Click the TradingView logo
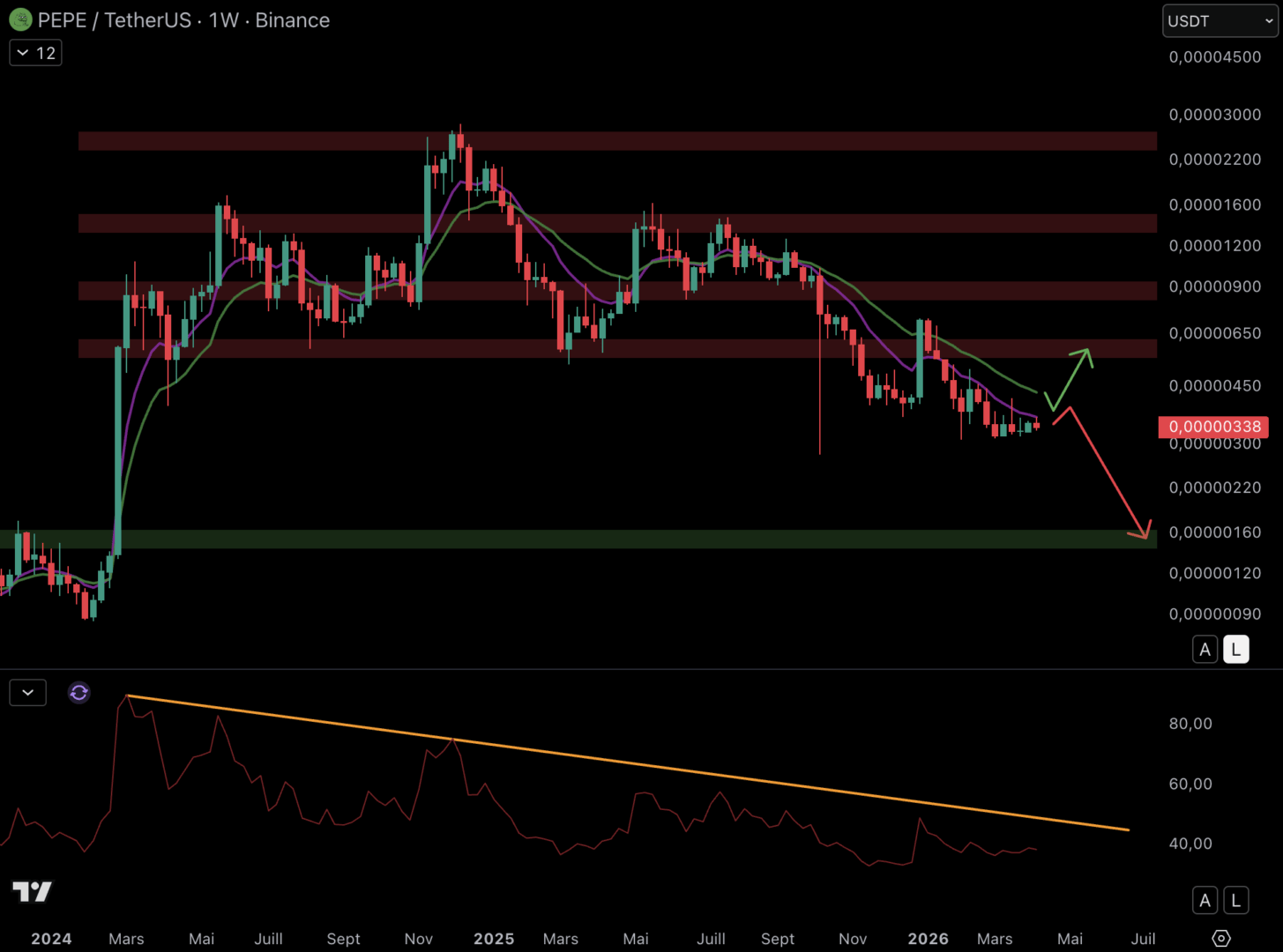The width and height of the screenshot is (1283, 952). pos(32,892)
